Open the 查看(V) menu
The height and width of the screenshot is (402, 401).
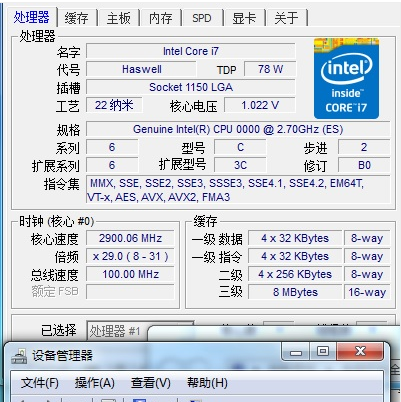click(x=151, y=383)
